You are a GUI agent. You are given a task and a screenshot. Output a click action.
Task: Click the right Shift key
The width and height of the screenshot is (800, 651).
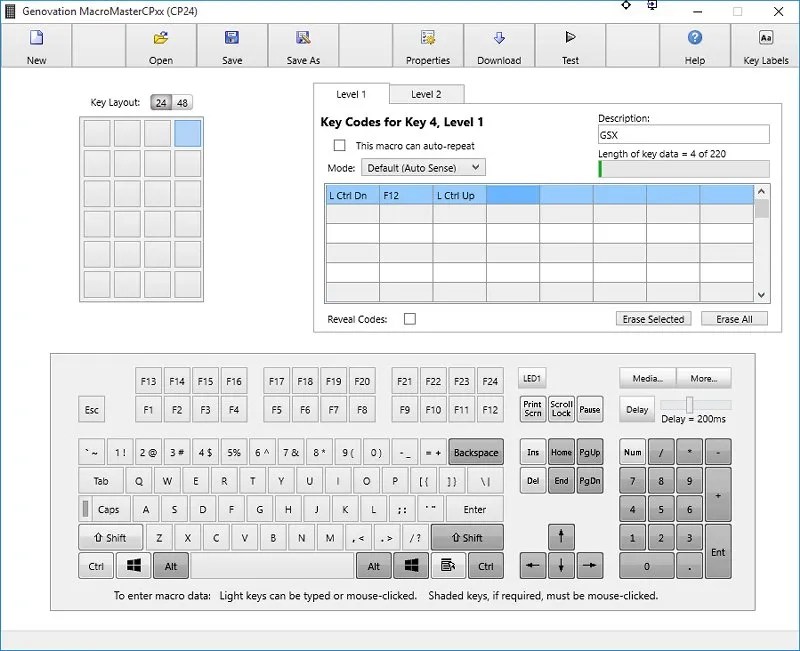pos(467,537)
